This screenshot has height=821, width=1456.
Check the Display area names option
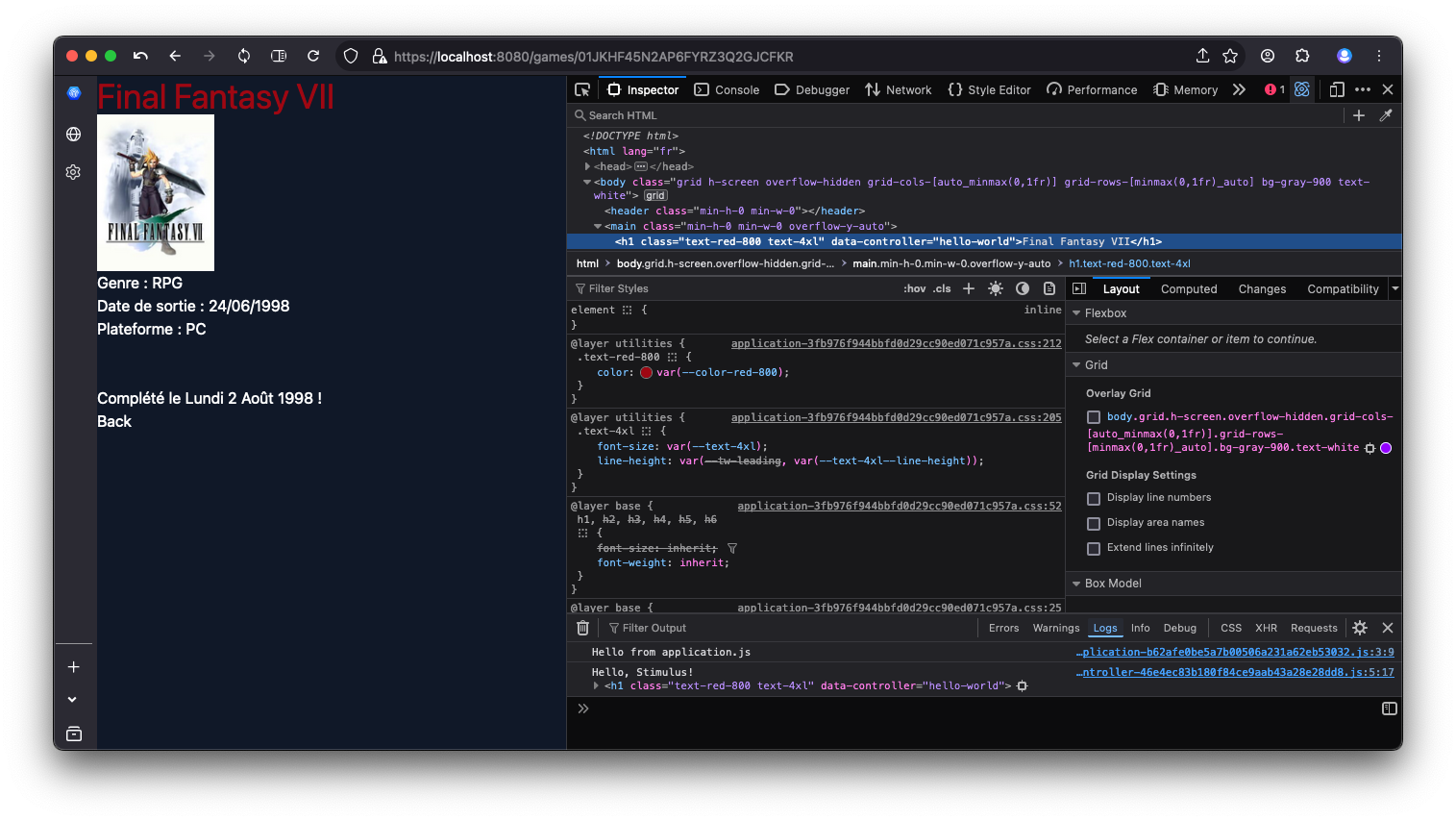pos(1094,523)
